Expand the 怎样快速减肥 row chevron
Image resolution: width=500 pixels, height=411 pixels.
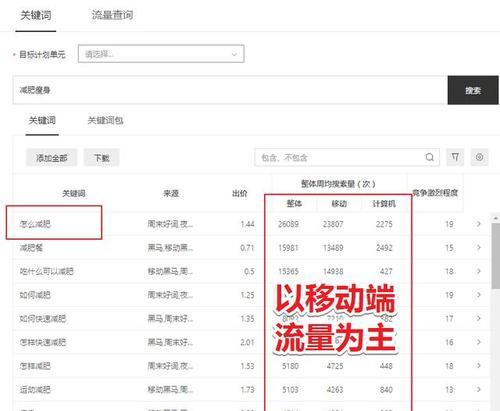pyautogui.click(x=479, y=342)
